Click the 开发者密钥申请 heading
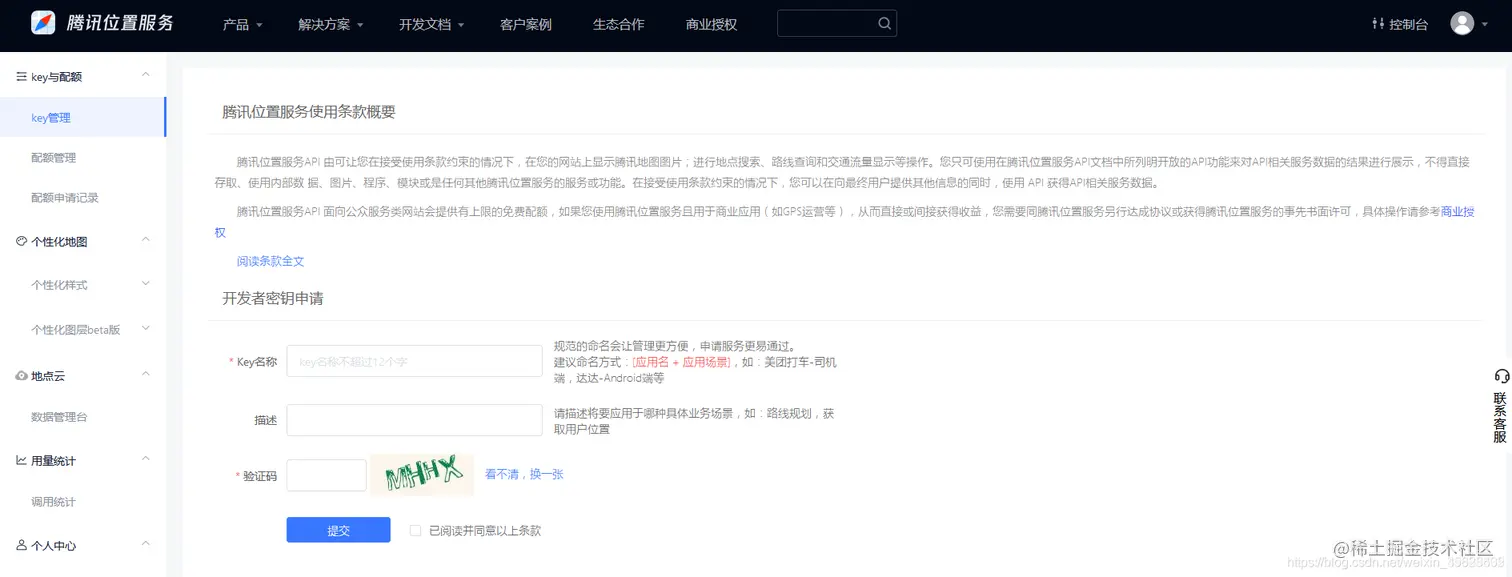 tap(273, 298)
